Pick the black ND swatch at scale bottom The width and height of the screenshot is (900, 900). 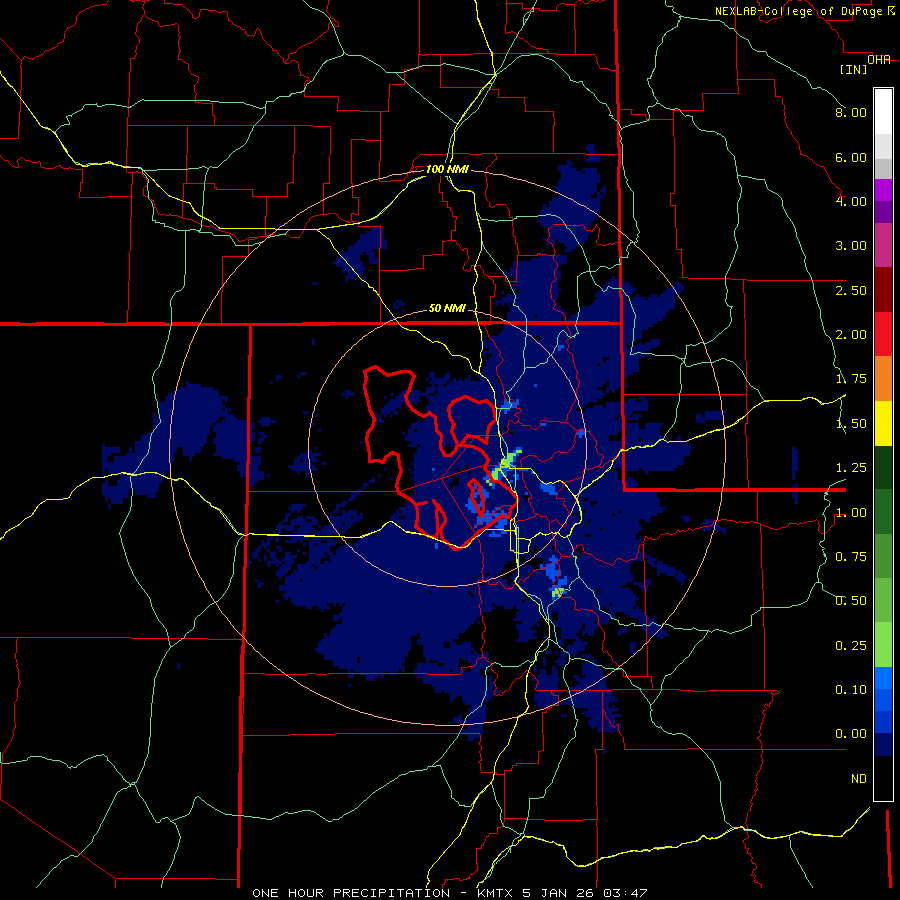(883, 778)
